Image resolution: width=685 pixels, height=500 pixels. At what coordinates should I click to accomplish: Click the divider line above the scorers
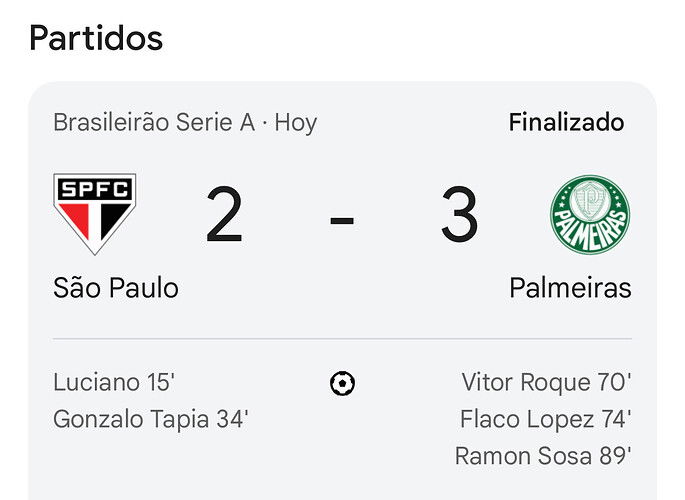[342, 339]
